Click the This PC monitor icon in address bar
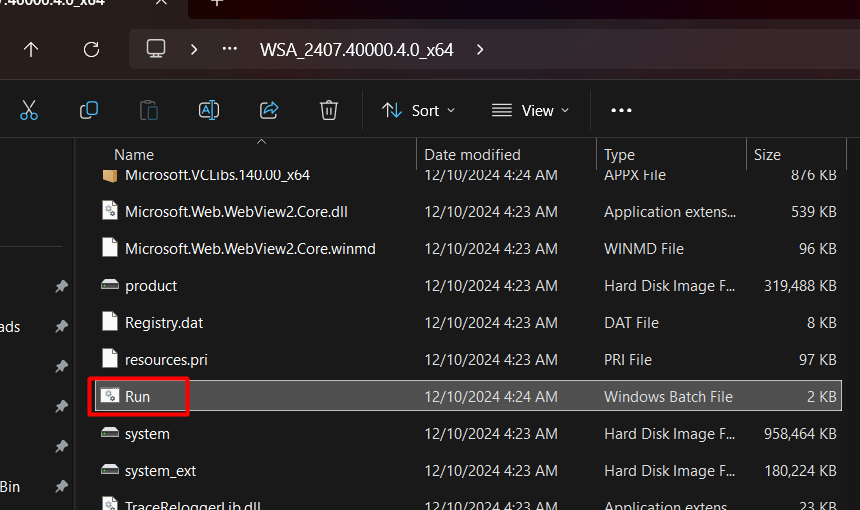 click(156, 49)
